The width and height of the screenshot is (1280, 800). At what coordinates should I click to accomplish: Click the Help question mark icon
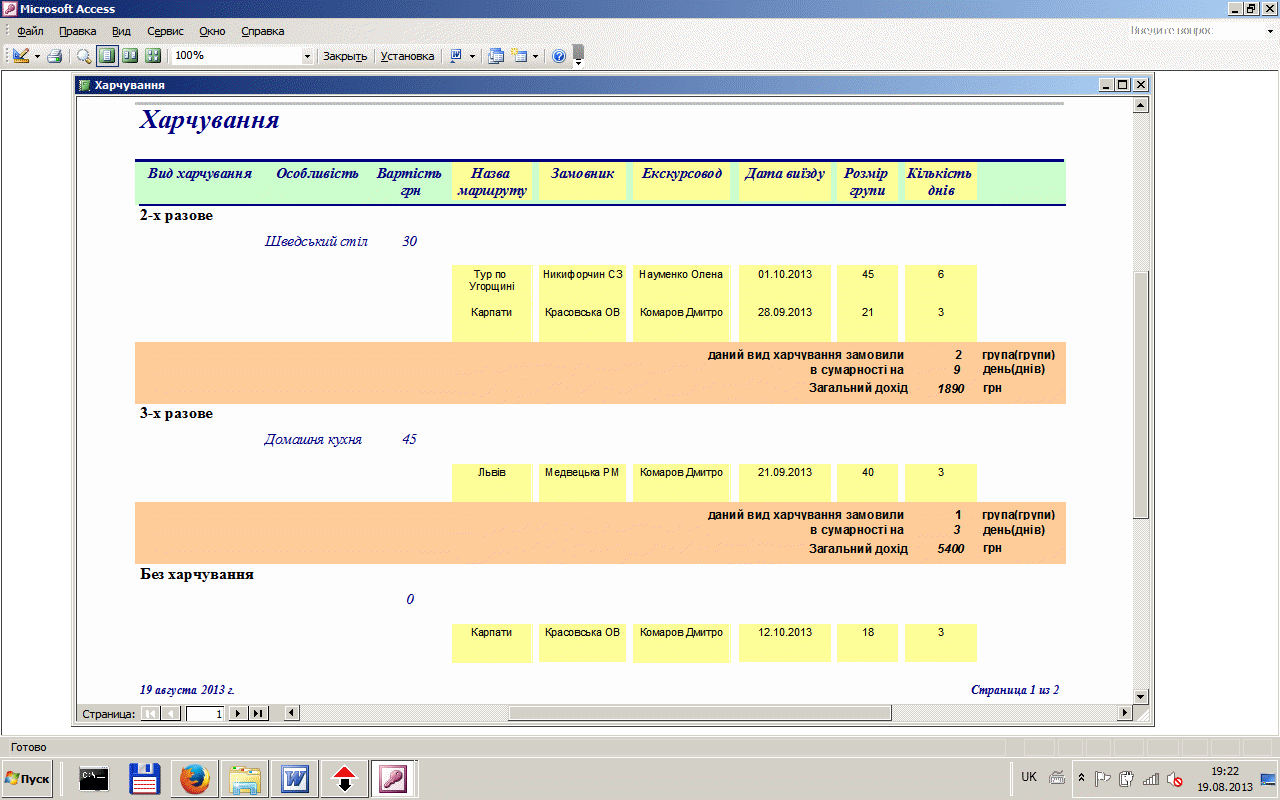tap(559, 56)
